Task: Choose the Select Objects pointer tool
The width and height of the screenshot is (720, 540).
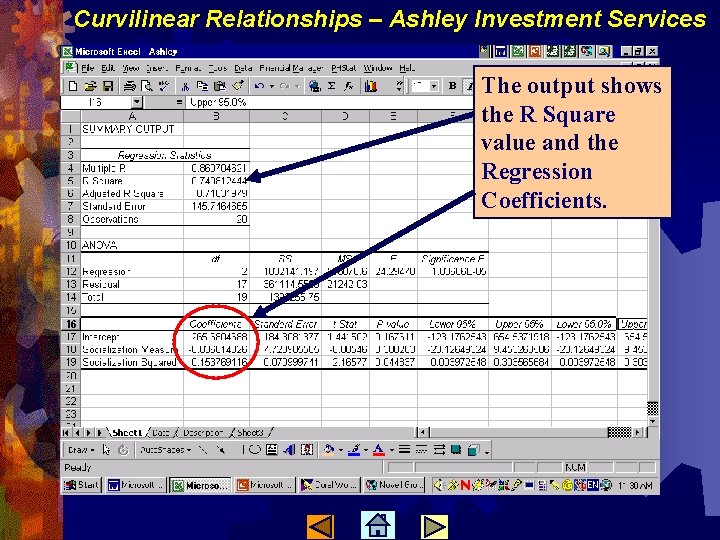Action: [x=107, y=450]
